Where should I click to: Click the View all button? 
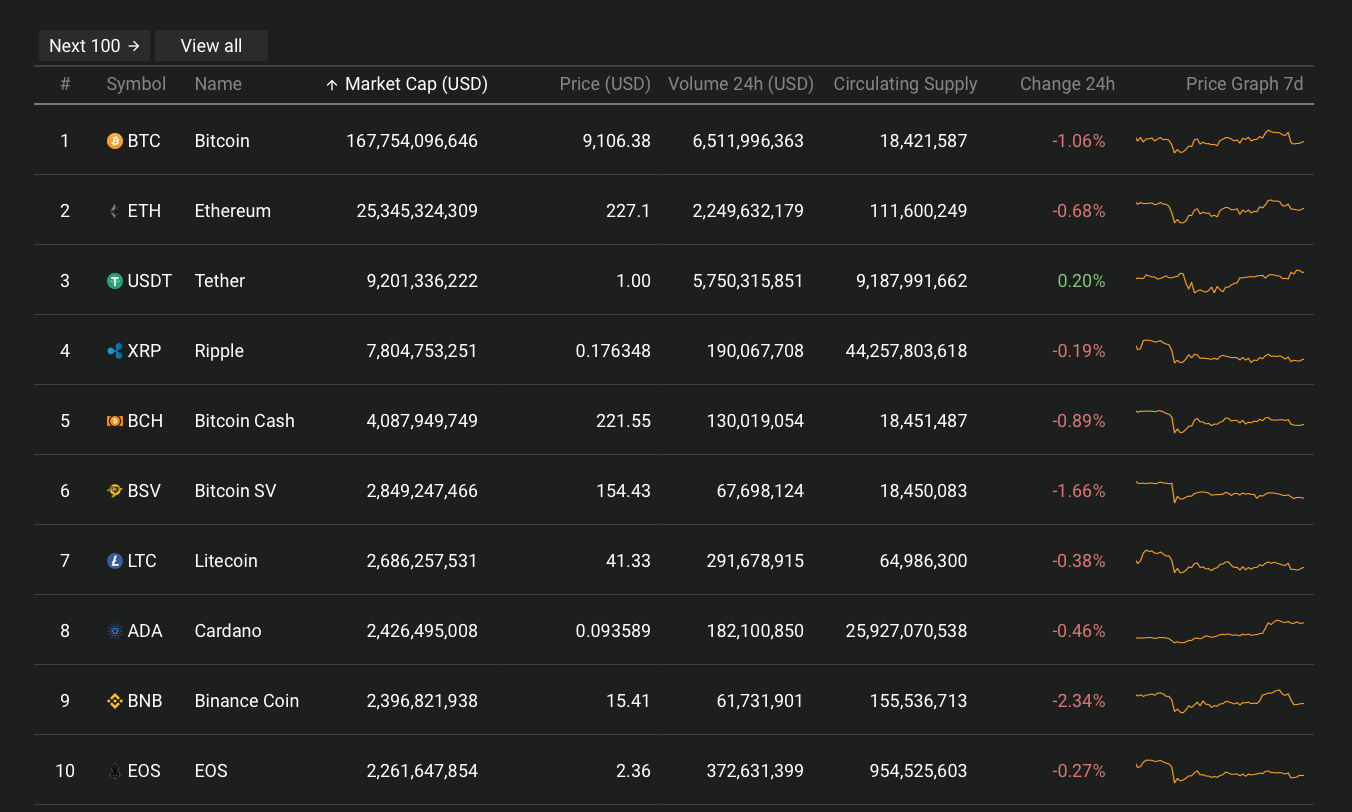coord(211,46)
